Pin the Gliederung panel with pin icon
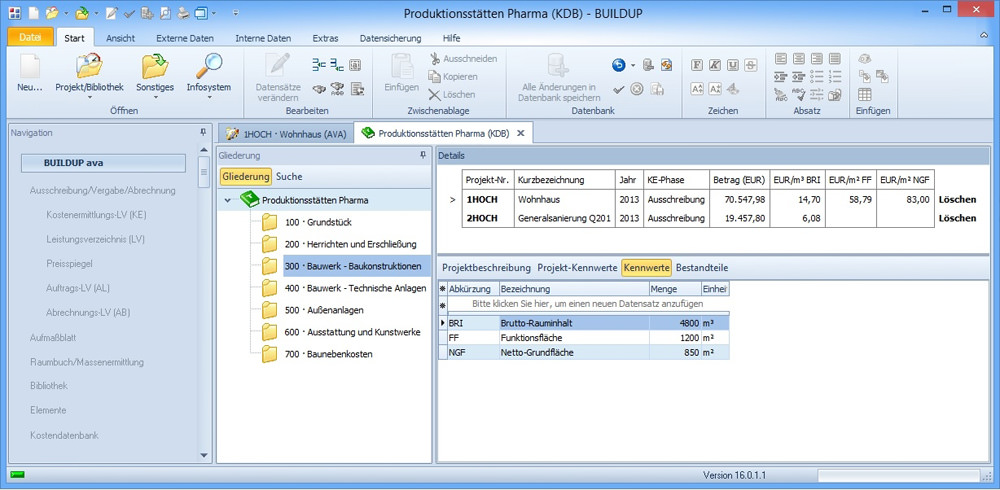Screen dimensions: 1000x490 423,155
